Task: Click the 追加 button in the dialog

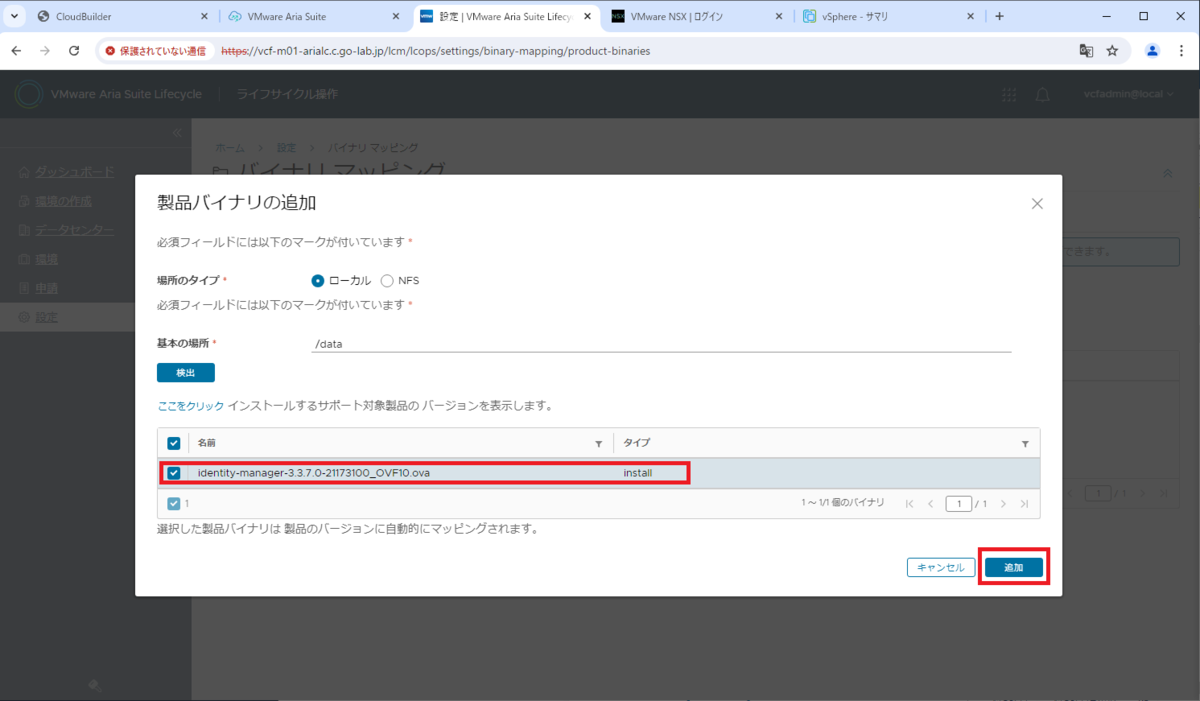Action: pyautogui.click(x=1014, y=567)
